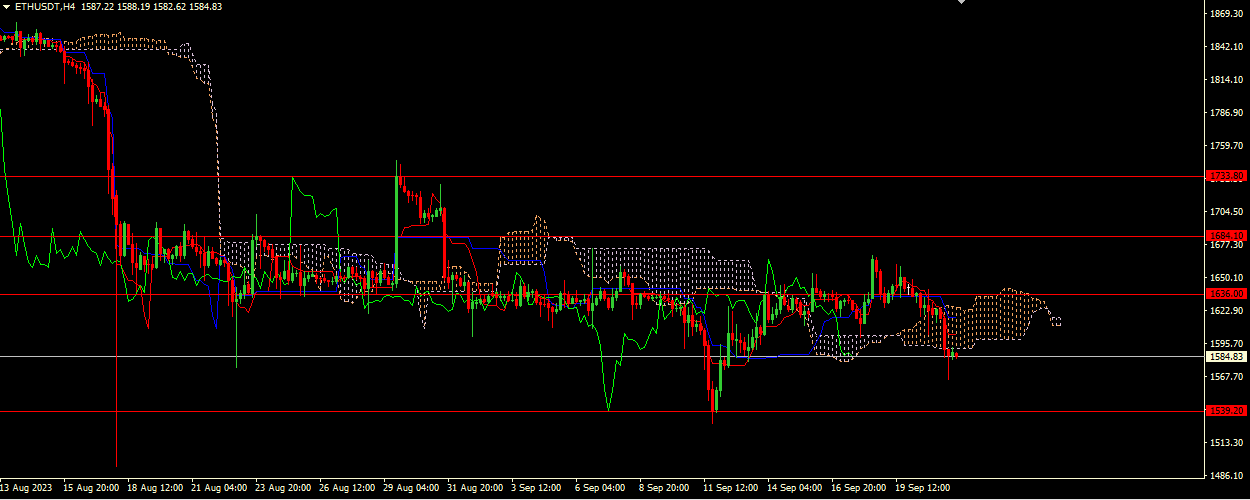Select the red 1733.80 price level label
The image size is (1250, 500).
tap(1226, 176)
